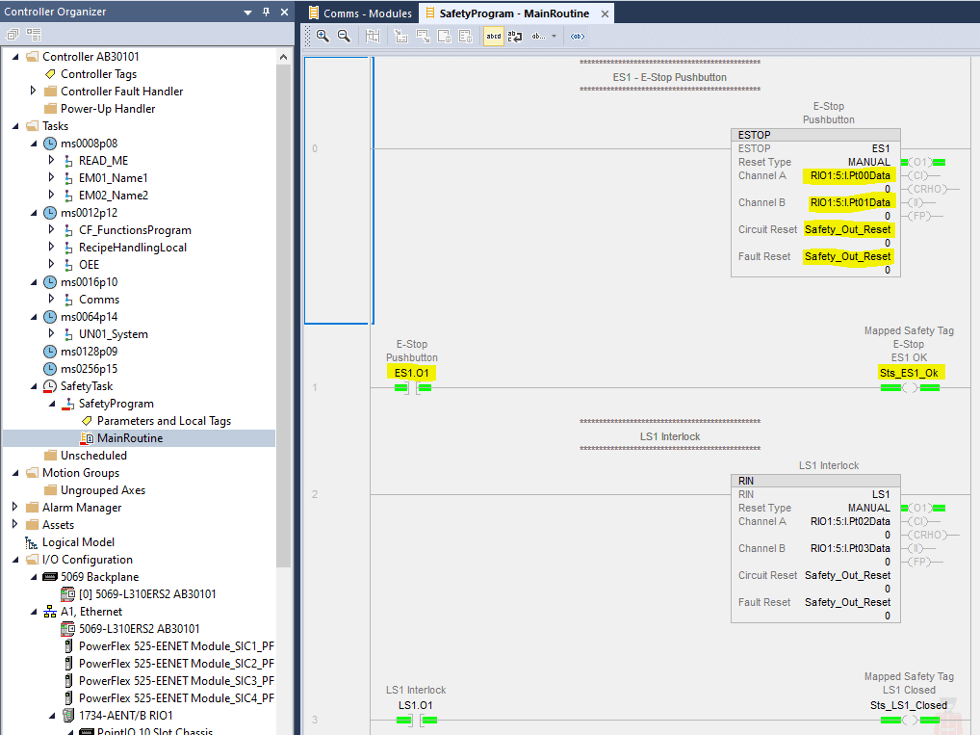Screen dimensions: 980x736
Task: Click SafetyProgram safety program icon
Action: point(68,404)
